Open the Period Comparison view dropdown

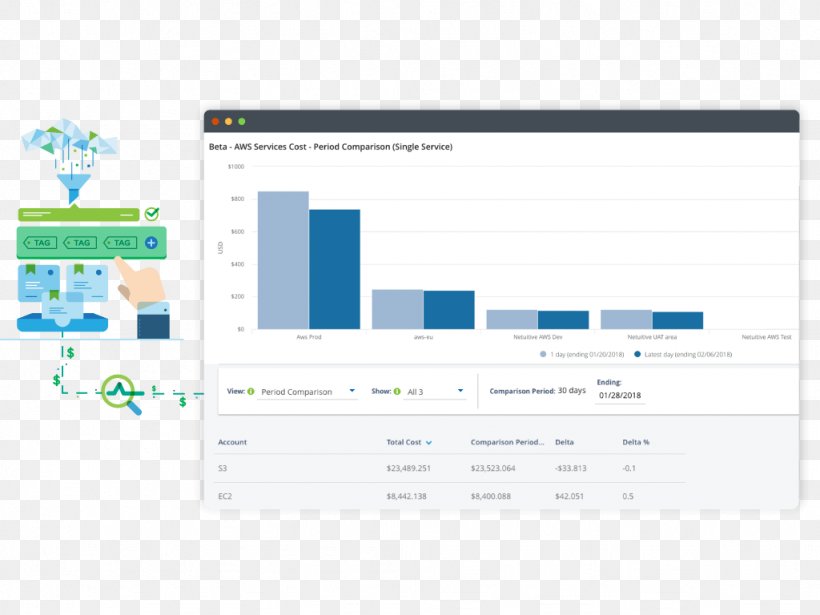coord(308,392)
